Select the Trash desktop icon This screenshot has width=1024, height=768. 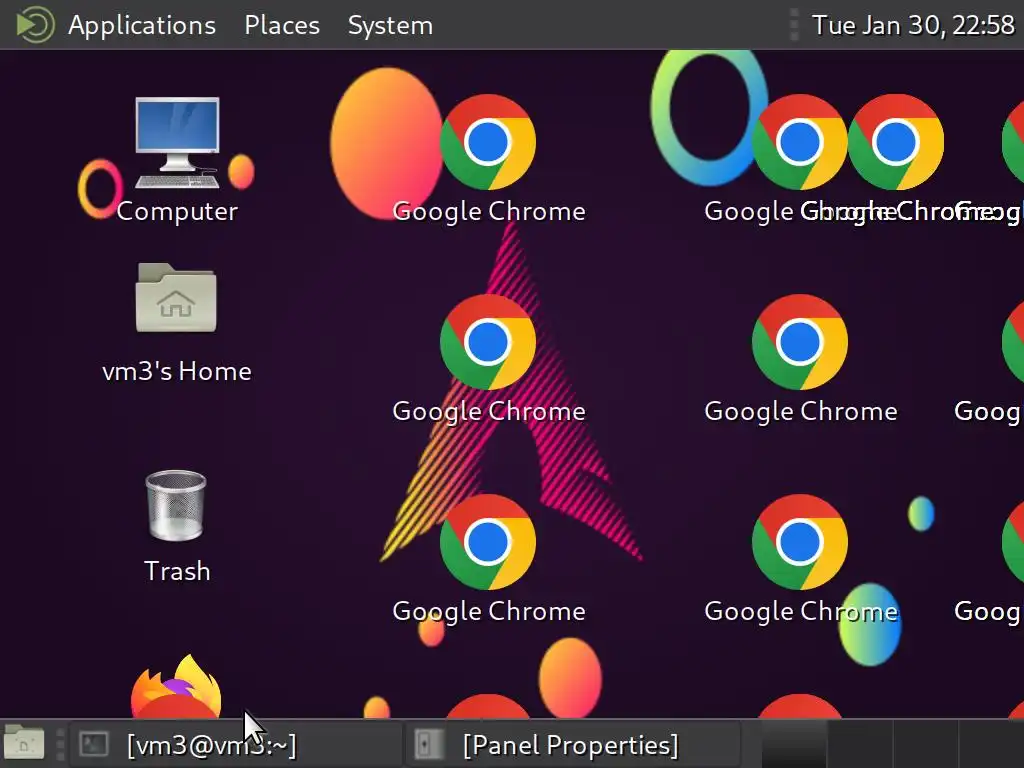point(176,505)
